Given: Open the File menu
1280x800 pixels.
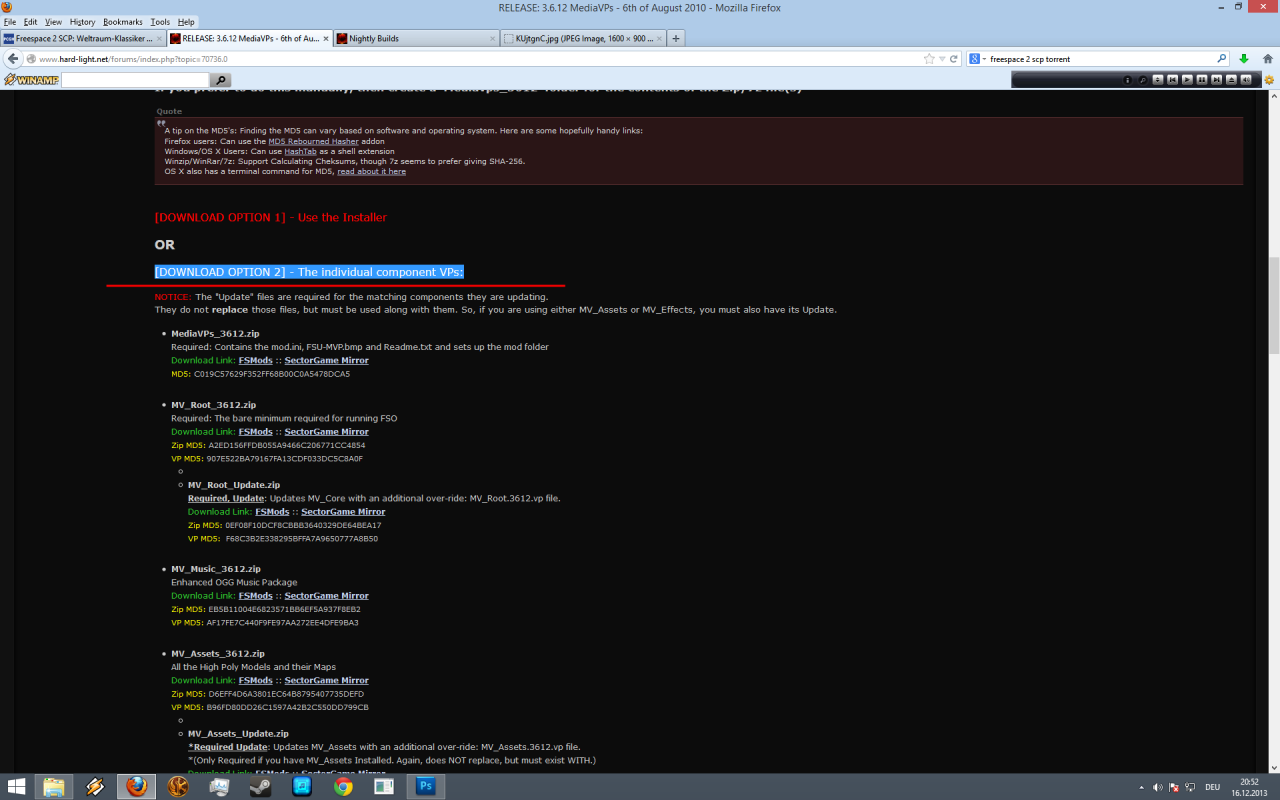Looking at the screenshot, I should point(10,22).
